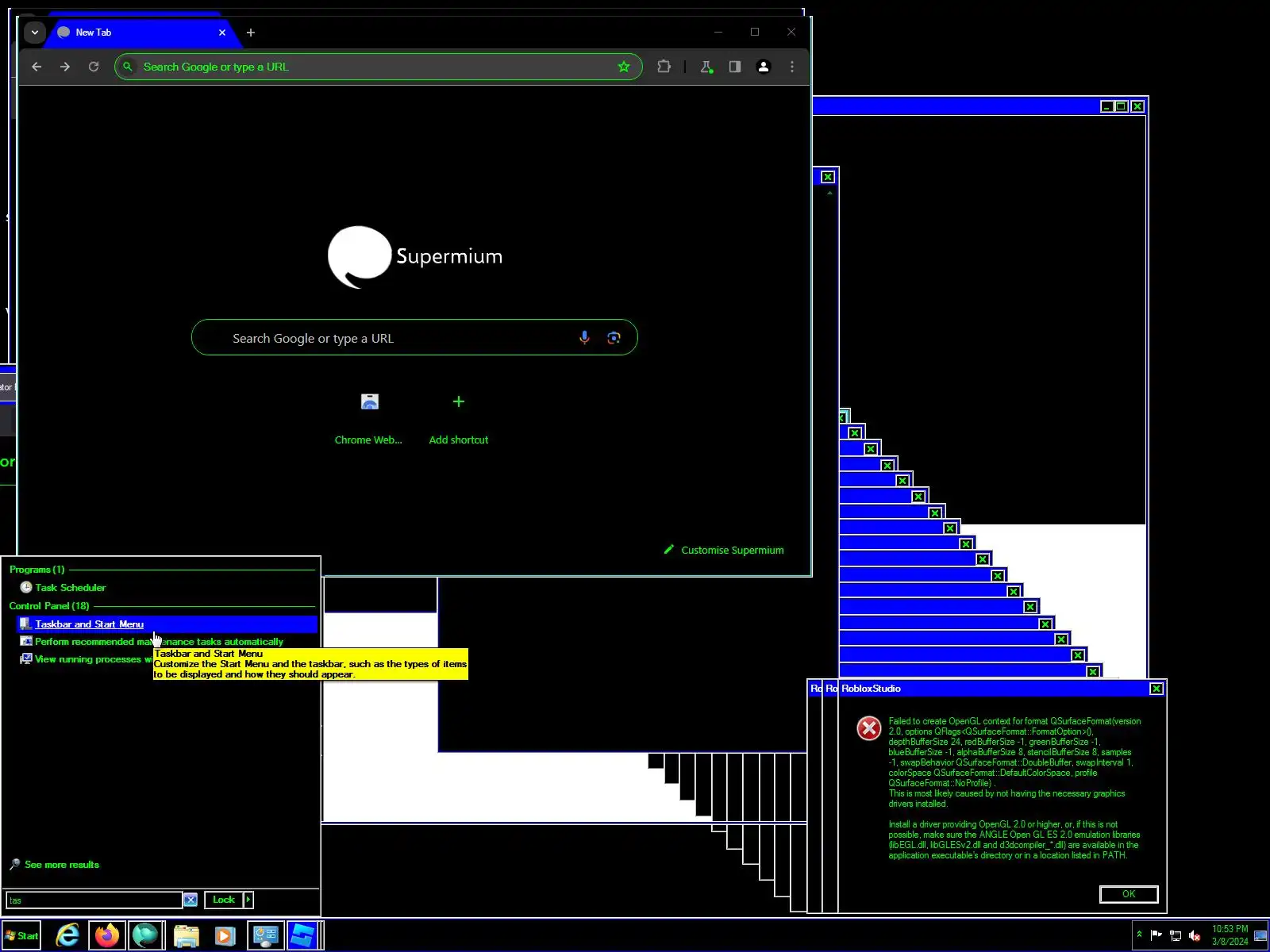Open the Chrome Labs flask icon

(x=706, y=67)
